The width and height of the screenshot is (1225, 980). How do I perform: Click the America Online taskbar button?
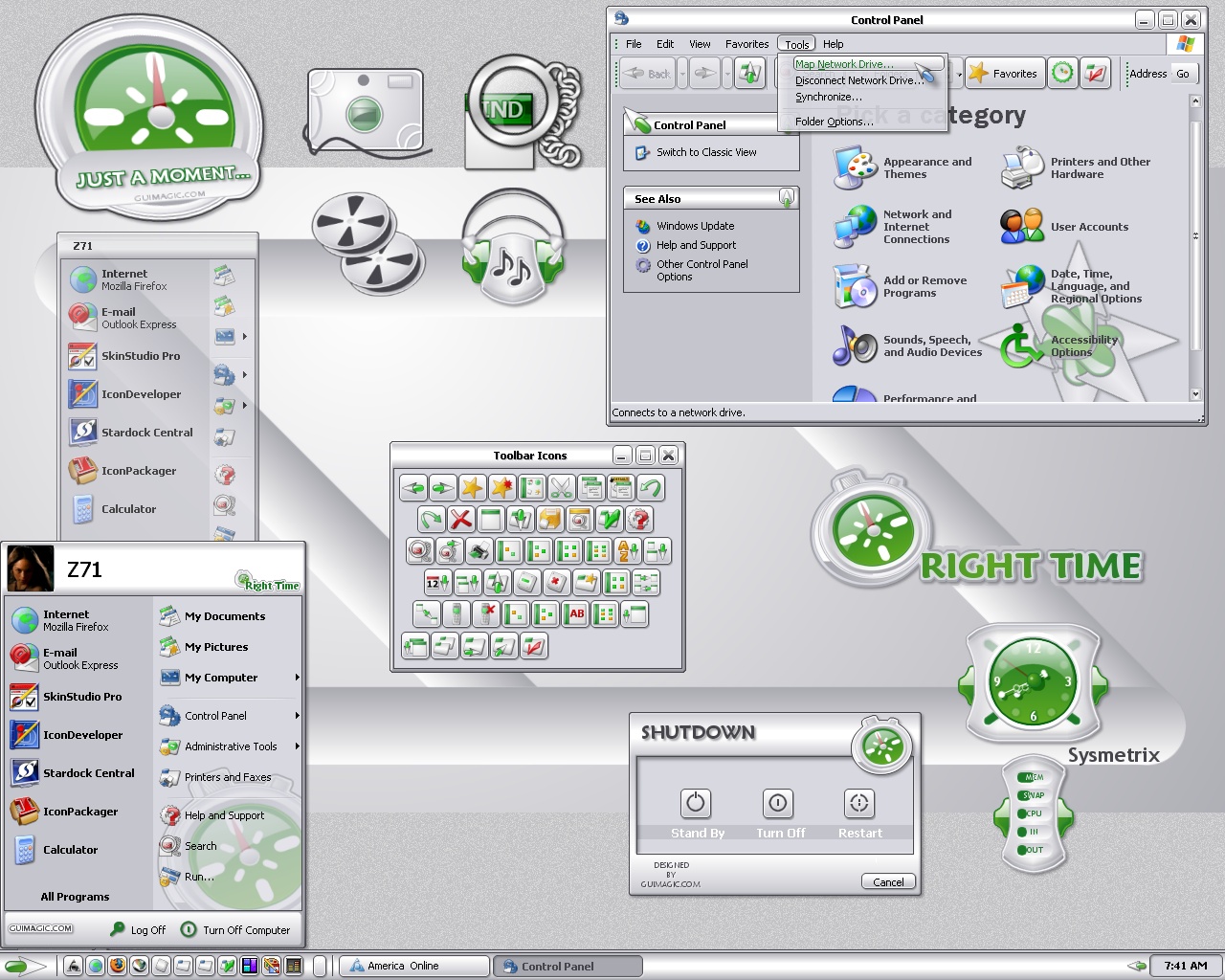pos(414,966)
